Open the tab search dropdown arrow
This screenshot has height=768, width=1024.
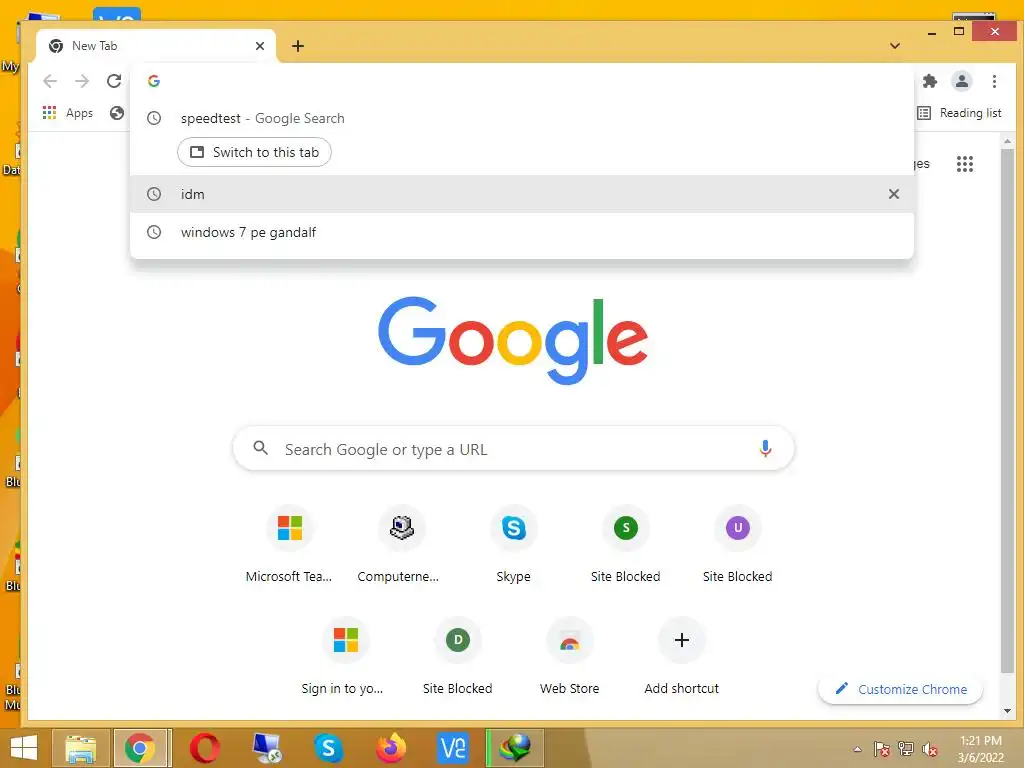tap(895, 46)
